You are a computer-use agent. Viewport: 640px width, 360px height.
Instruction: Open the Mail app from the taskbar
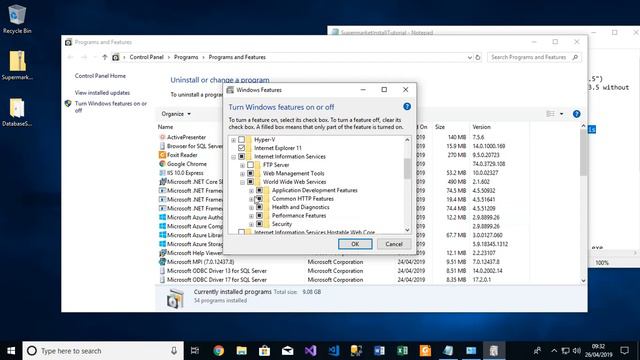tap(287, 351)
